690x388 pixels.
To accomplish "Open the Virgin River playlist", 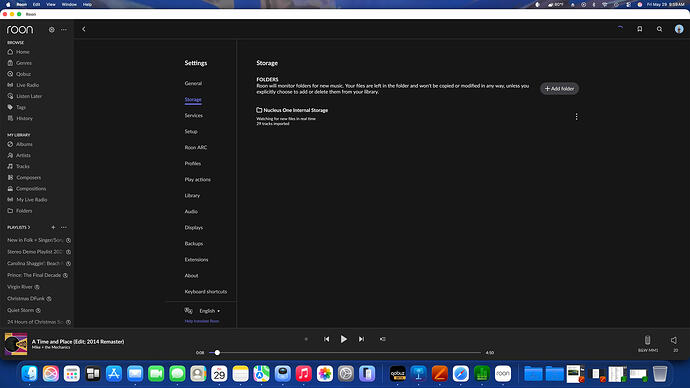I will click(x=20, y=287).
